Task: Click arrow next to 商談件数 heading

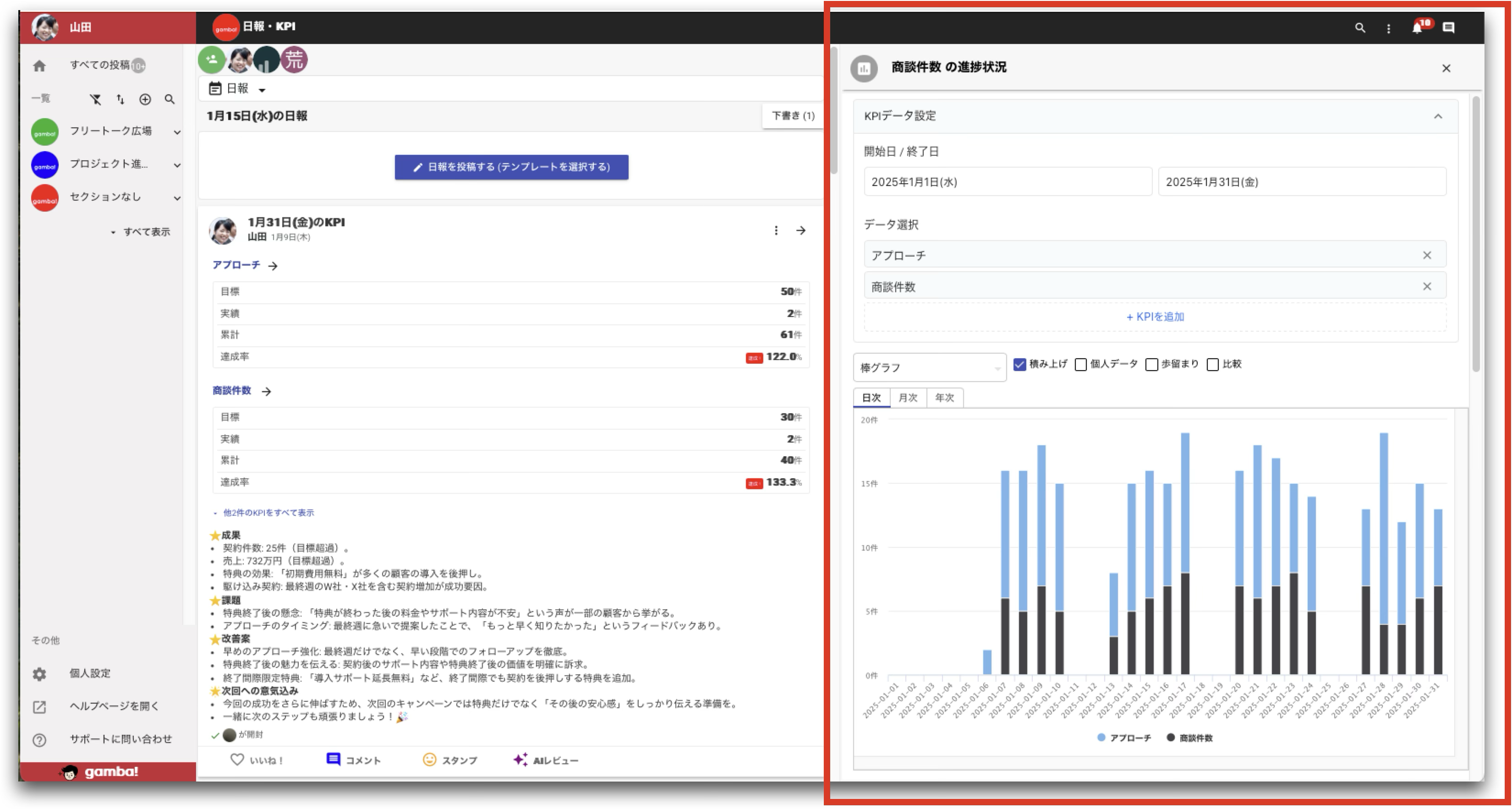Action: click(266, 391)
